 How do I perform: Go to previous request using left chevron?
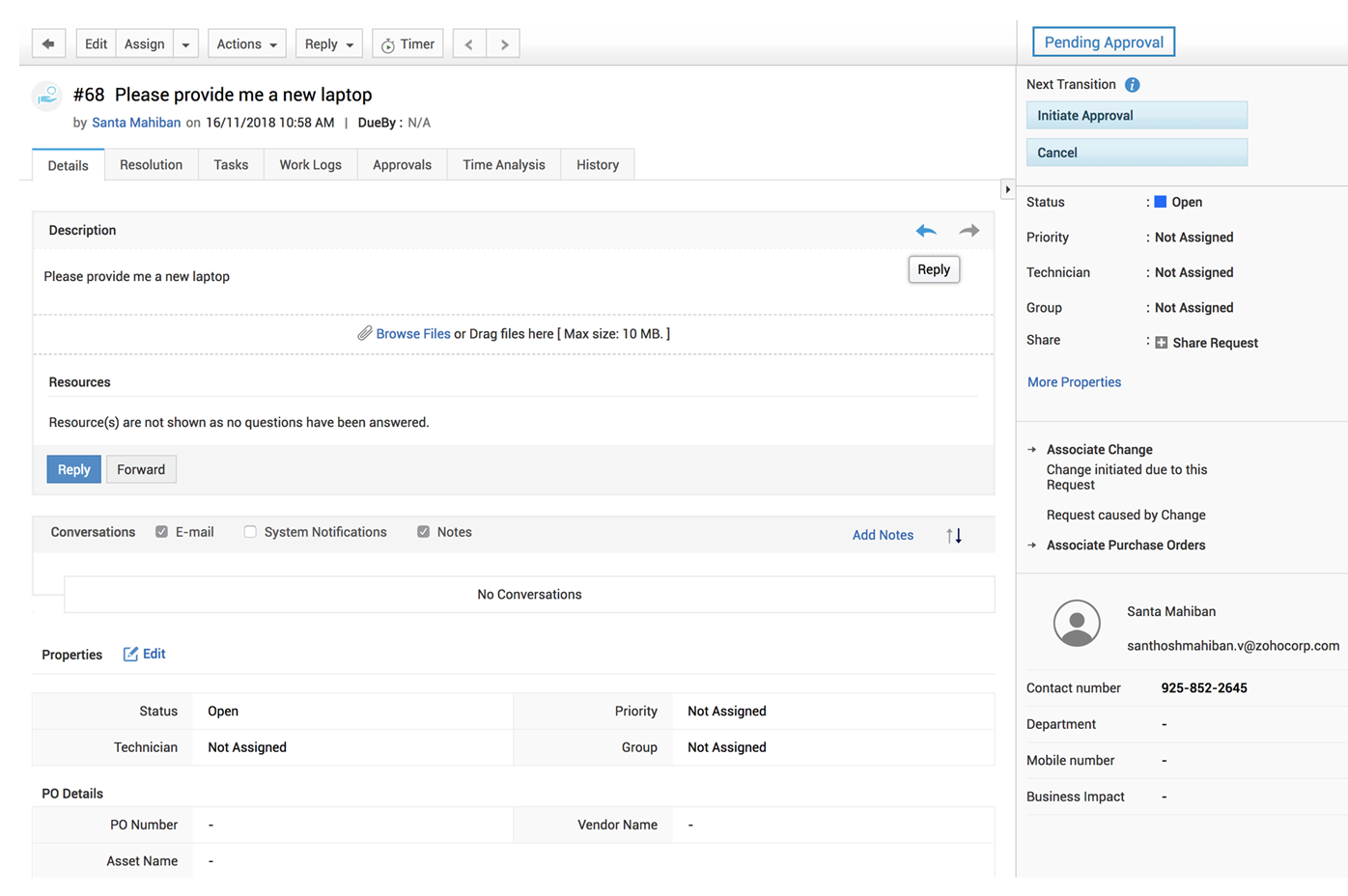(469, 44)
